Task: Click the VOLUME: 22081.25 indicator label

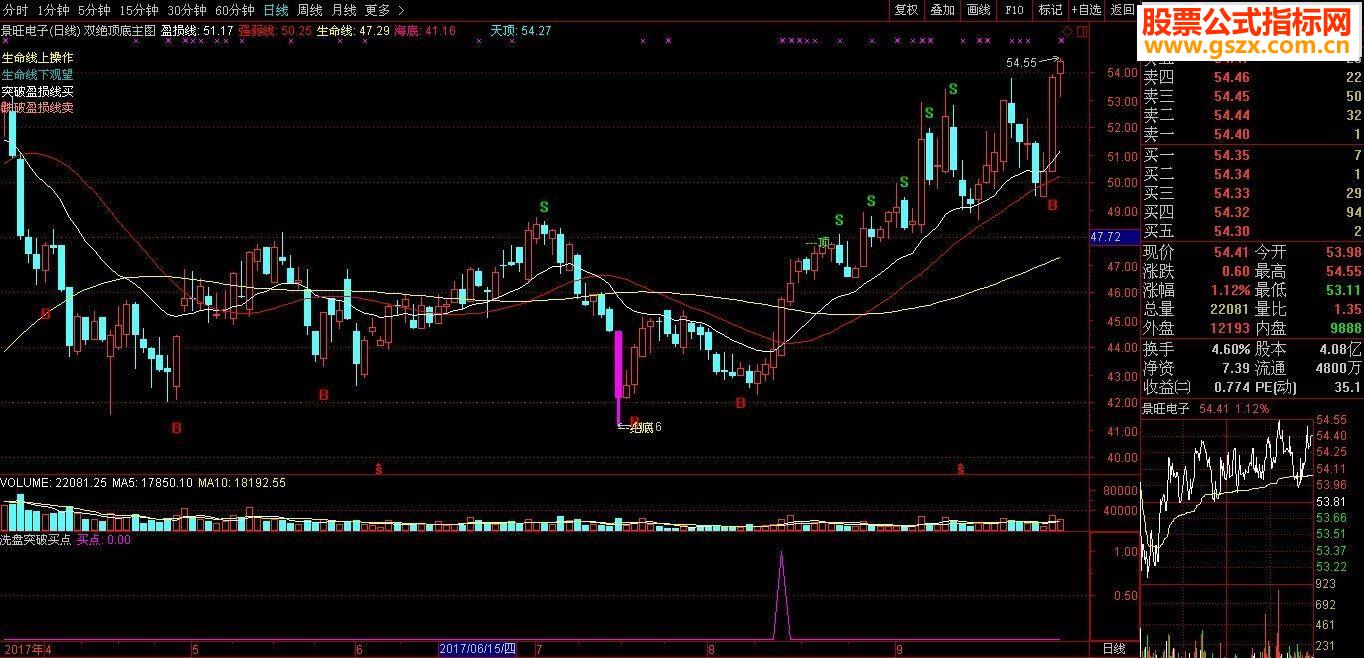Action: tap(53, 482)
